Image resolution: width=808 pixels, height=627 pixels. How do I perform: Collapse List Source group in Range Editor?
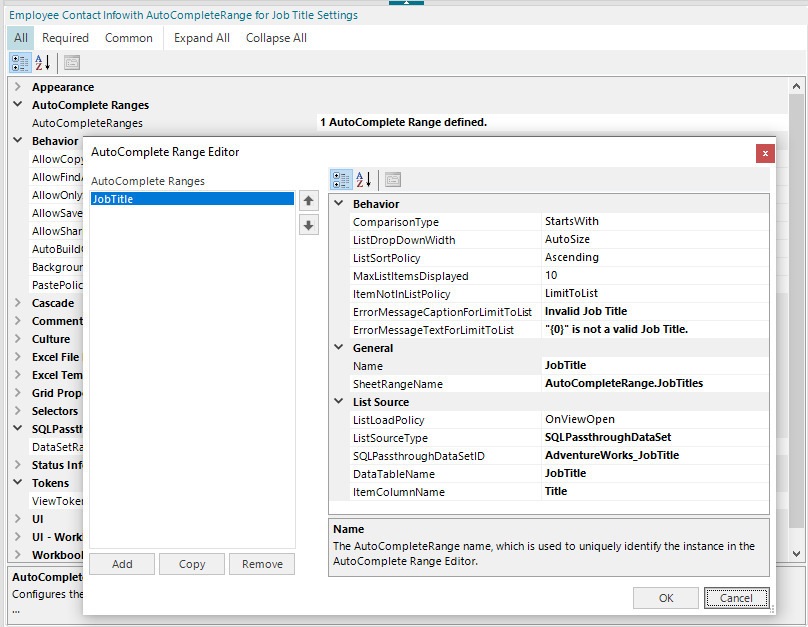339,401
